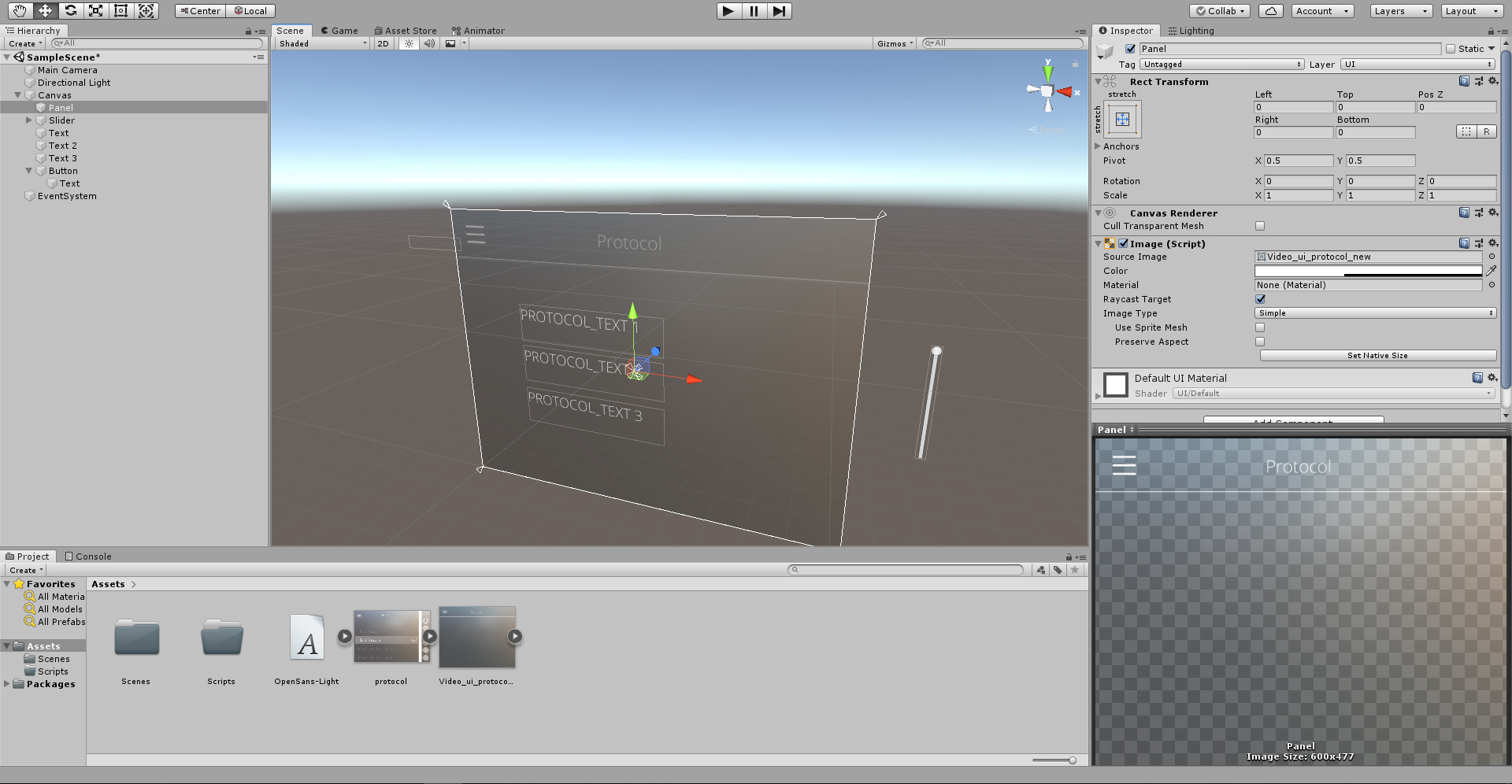Switch to Console tab
The width and height of the screenshot is (1512, 784).
88,557
